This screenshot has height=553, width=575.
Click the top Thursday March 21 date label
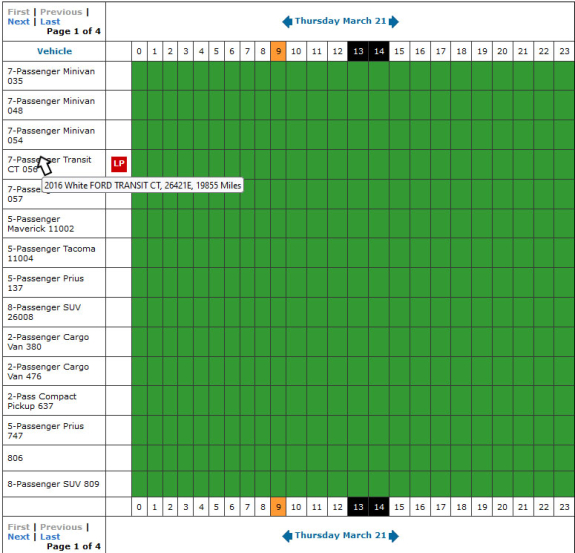pyautogui.click(x=341, y=21)
